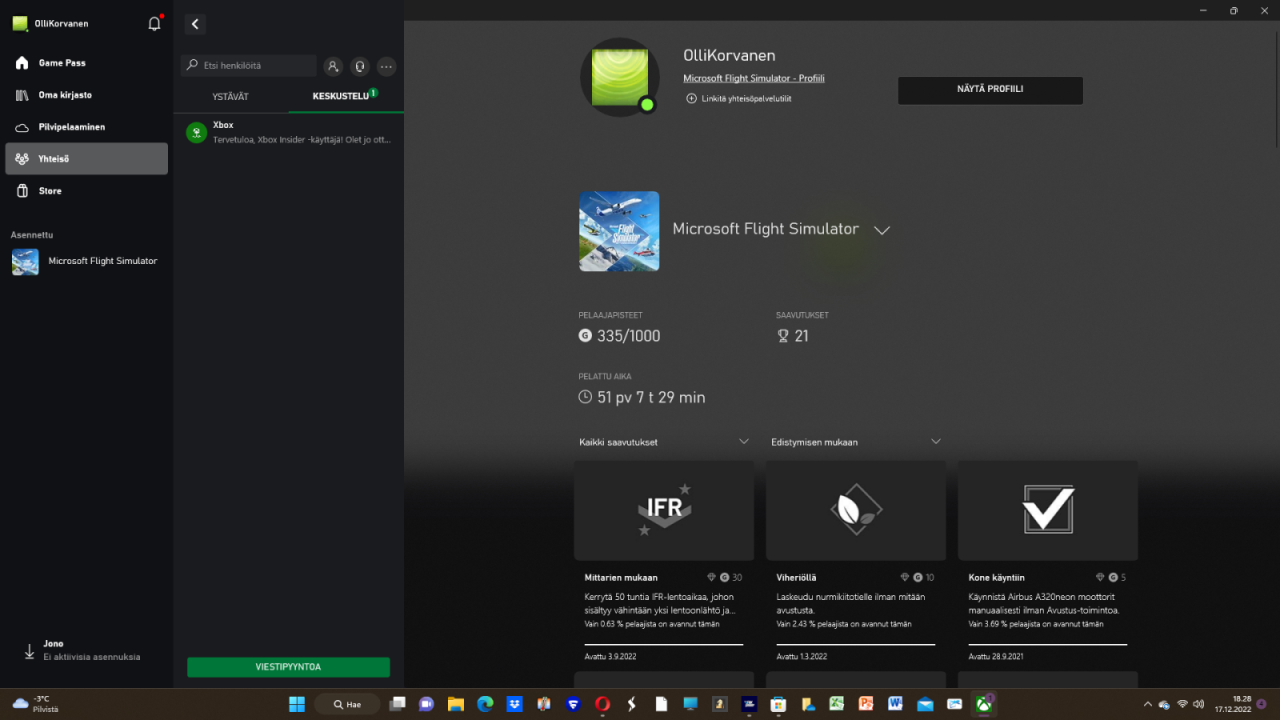Screen dimensions: 1280x720
Task: Click the Microsoft Flight Simulator cover art
Action: pos(619,231)
